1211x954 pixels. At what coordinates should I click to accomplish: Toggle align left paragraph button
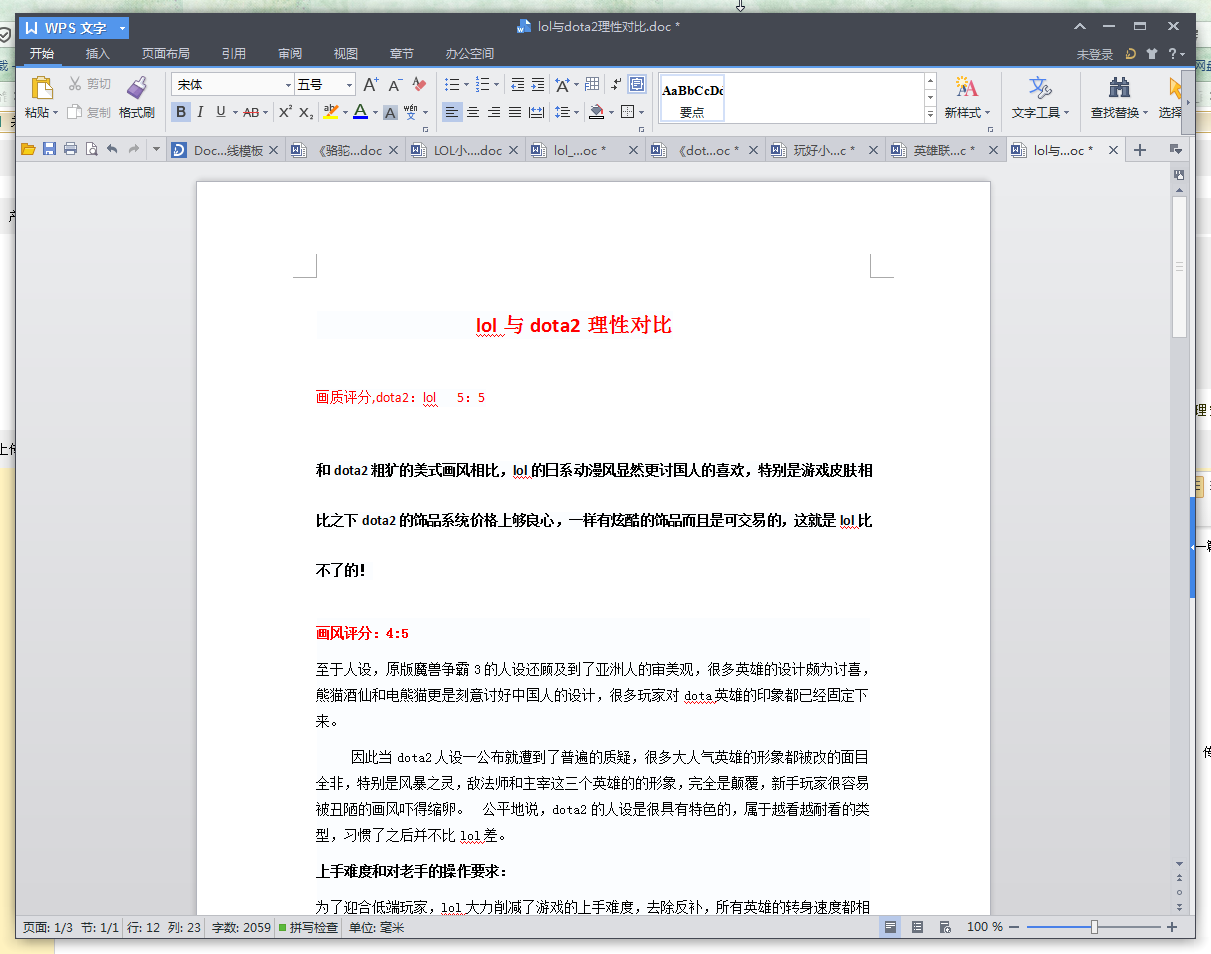(452, 112)
